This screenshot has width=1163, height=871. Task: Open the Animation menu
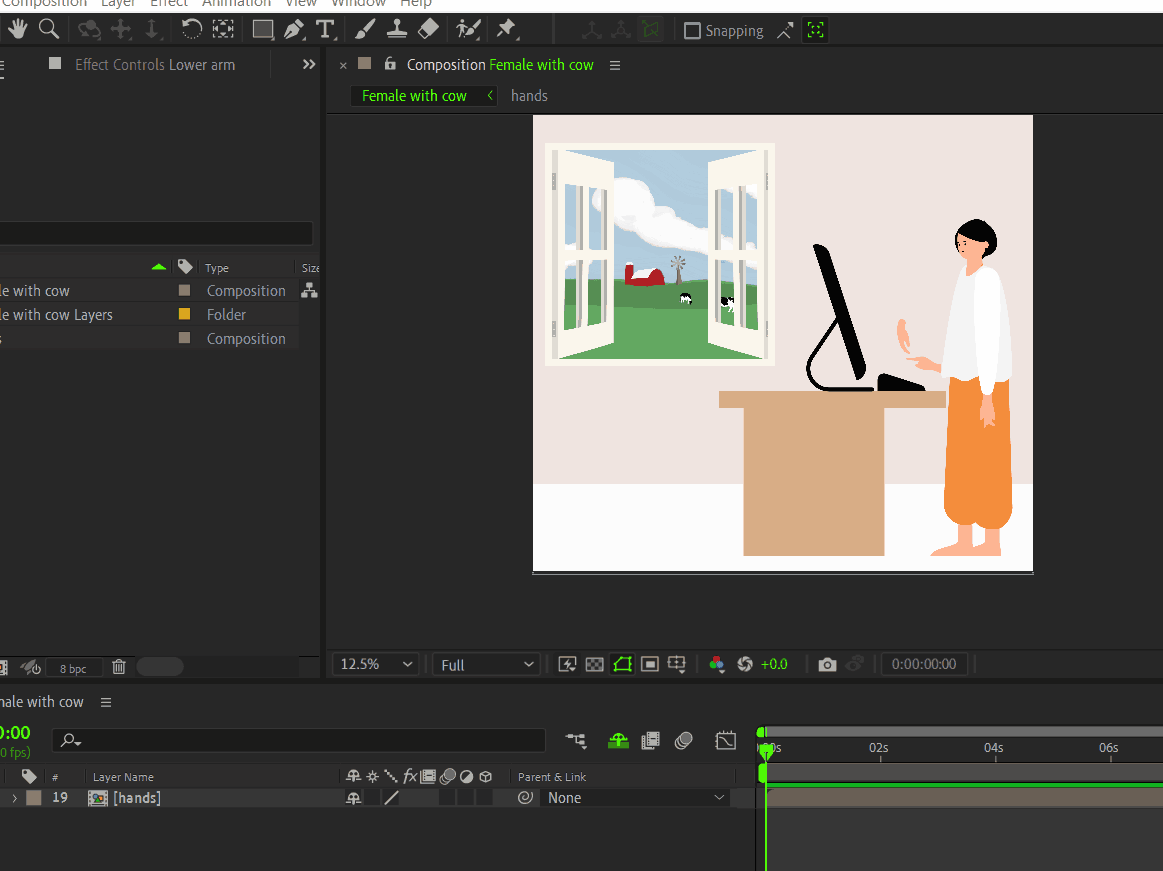tap(237, 4)
